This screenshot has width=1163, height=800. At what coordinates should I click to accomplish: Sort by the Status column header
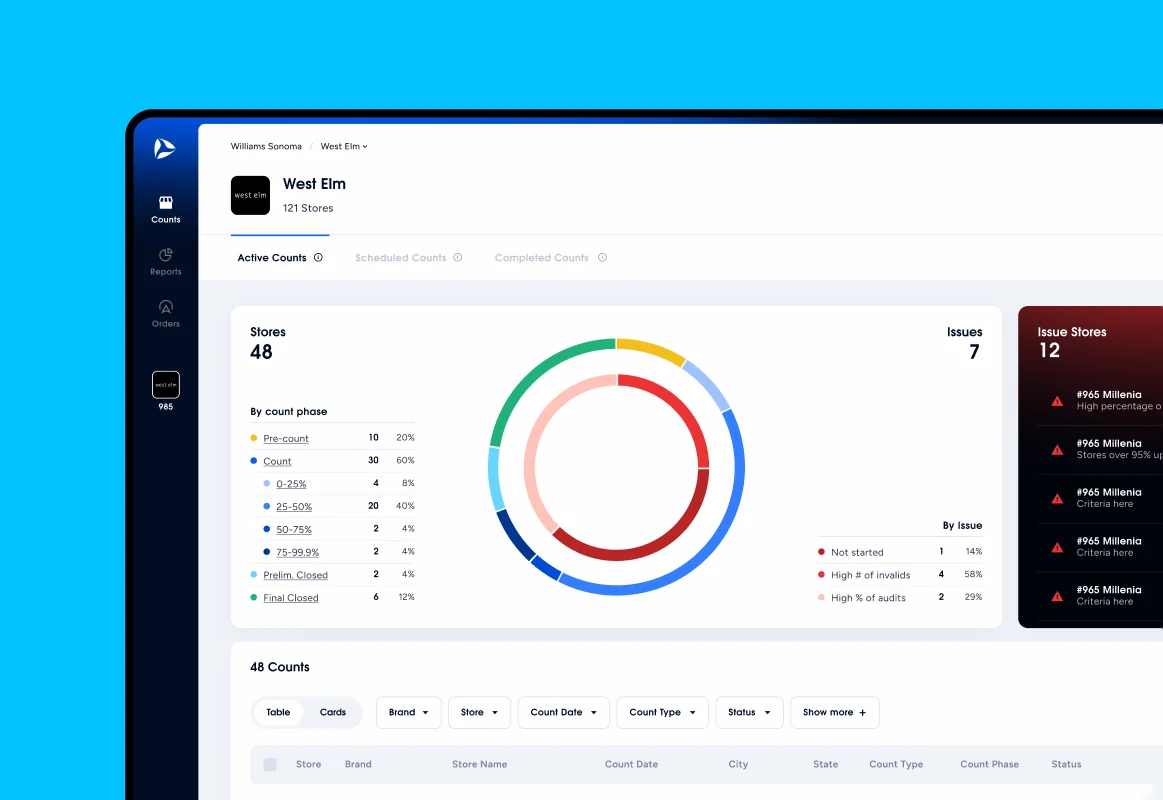(x=1066, y=764)
